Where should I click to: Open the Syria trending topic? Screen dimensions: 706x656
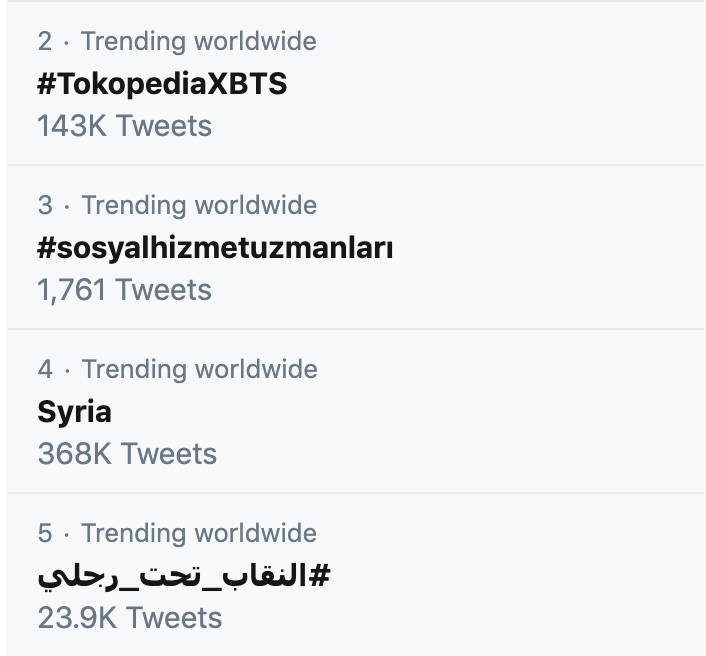74,412
